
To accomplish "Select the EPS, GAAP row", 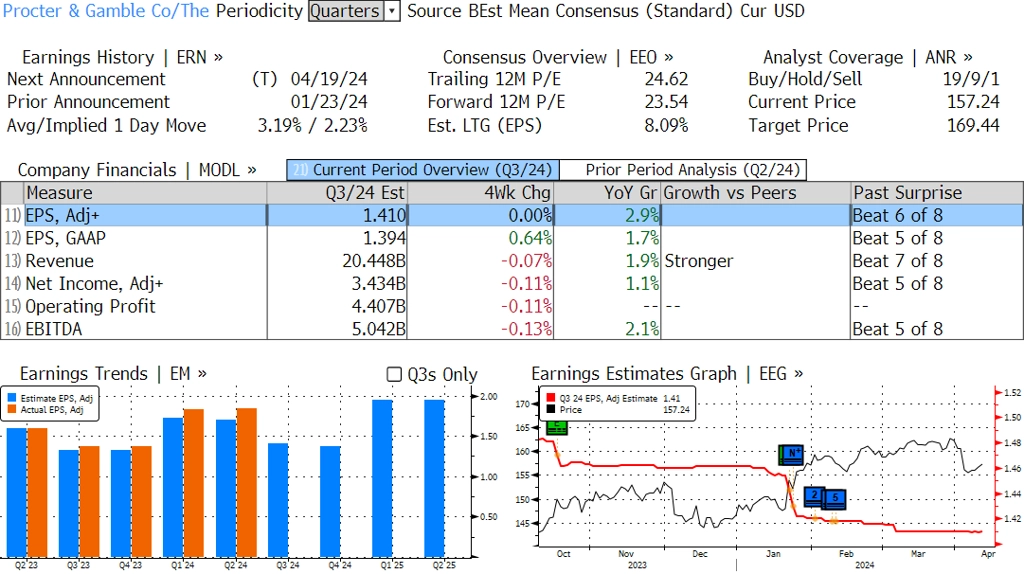I will (512, 238).
